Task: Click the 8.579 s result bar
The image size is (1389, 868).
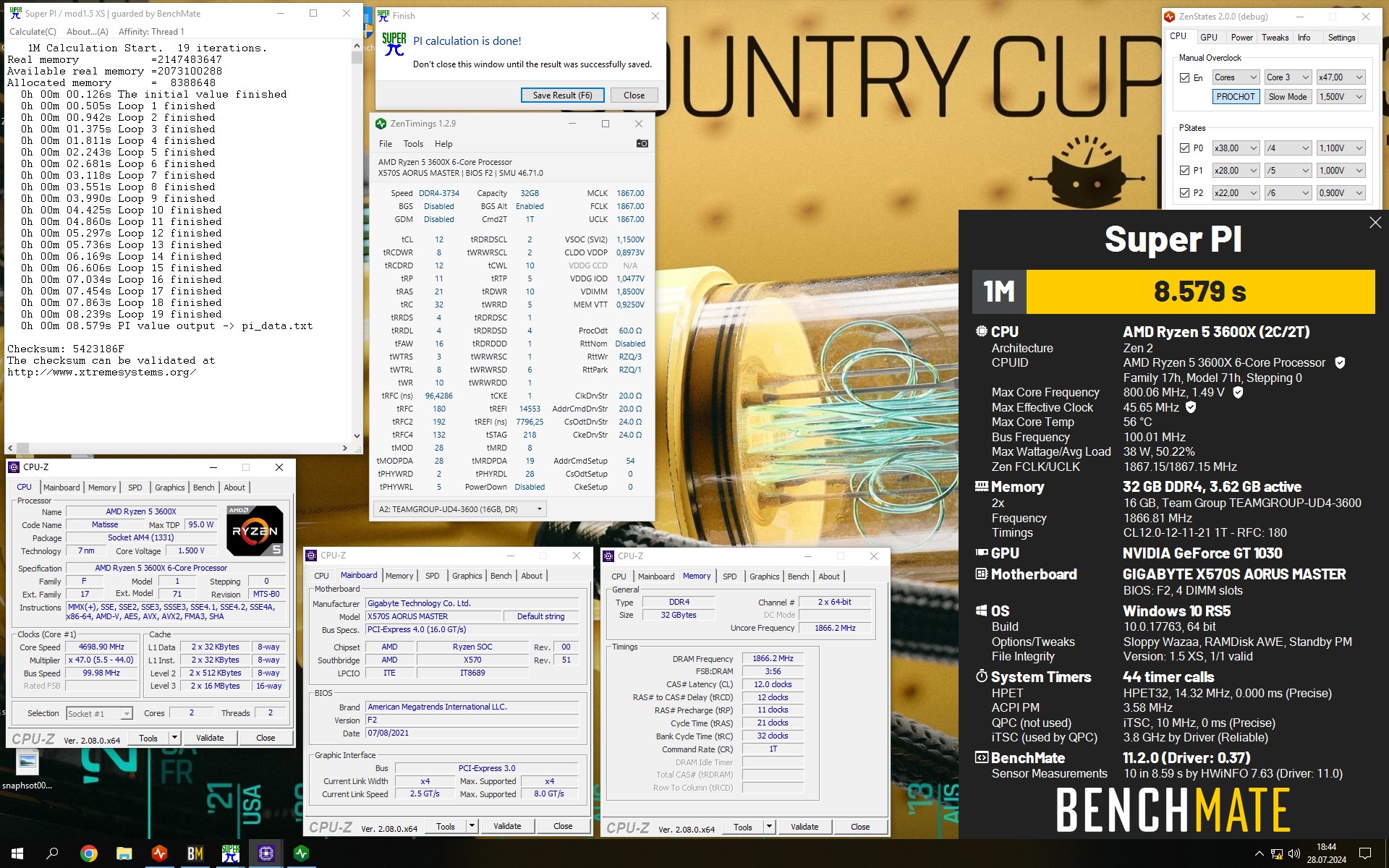Action: tap(1200, 292)
